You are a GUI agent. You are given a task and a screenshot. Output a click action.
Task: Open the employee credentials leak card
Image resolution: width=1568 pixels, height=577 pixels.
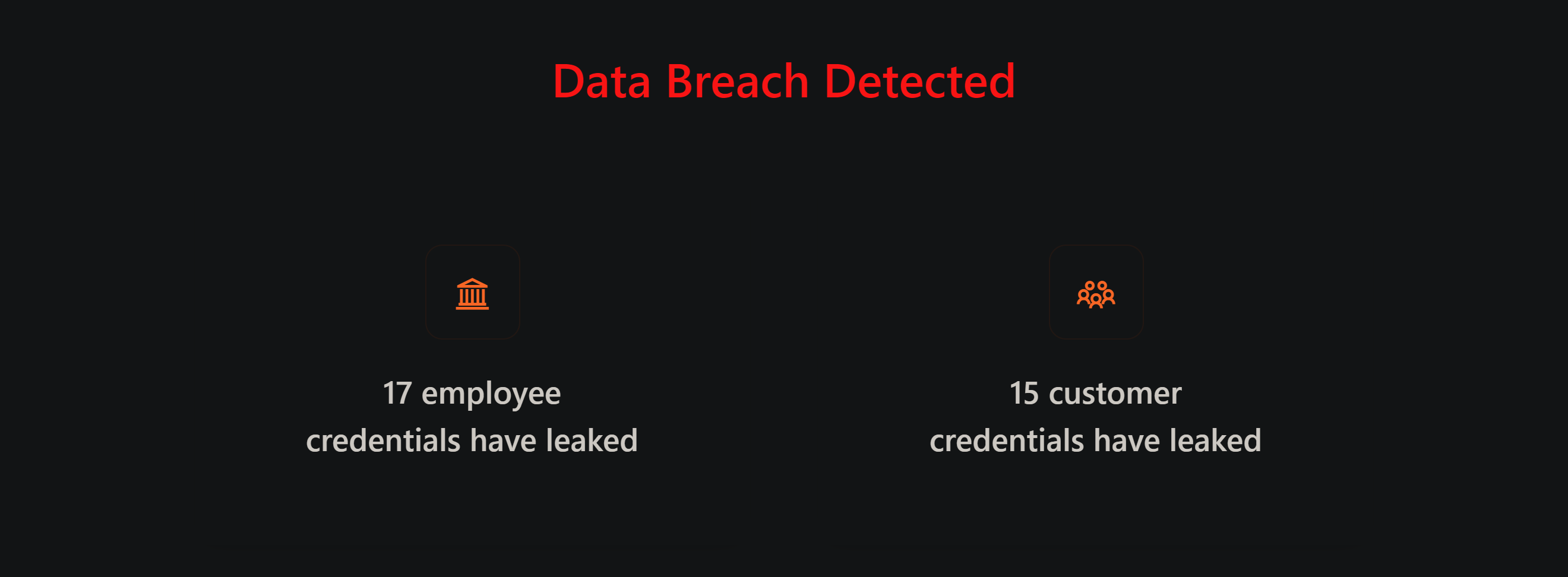tap(472, 351)
